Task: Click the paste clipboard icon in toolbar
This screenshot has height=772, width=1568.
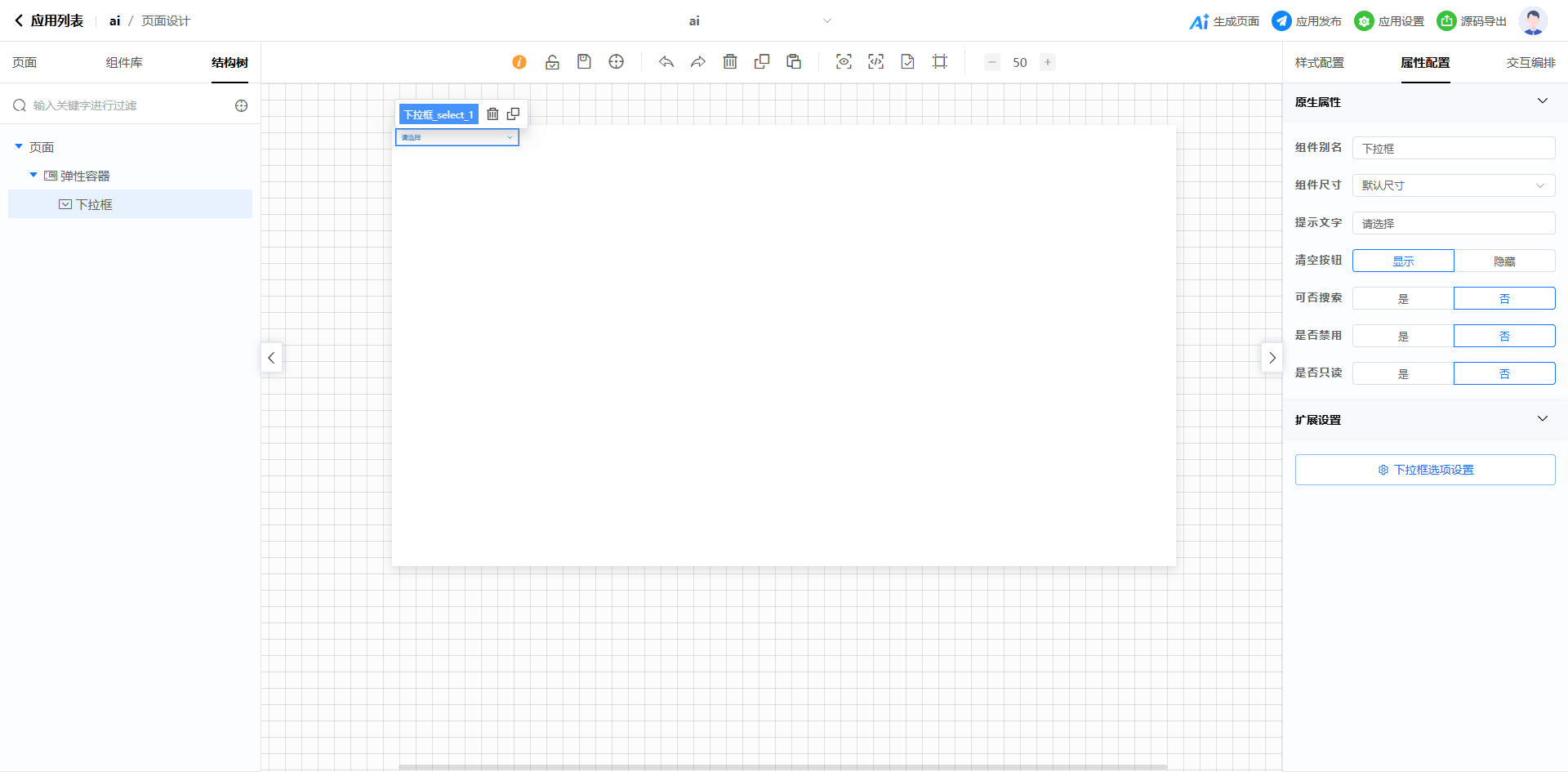Action: pyautogui.click(x=794, y=62)
